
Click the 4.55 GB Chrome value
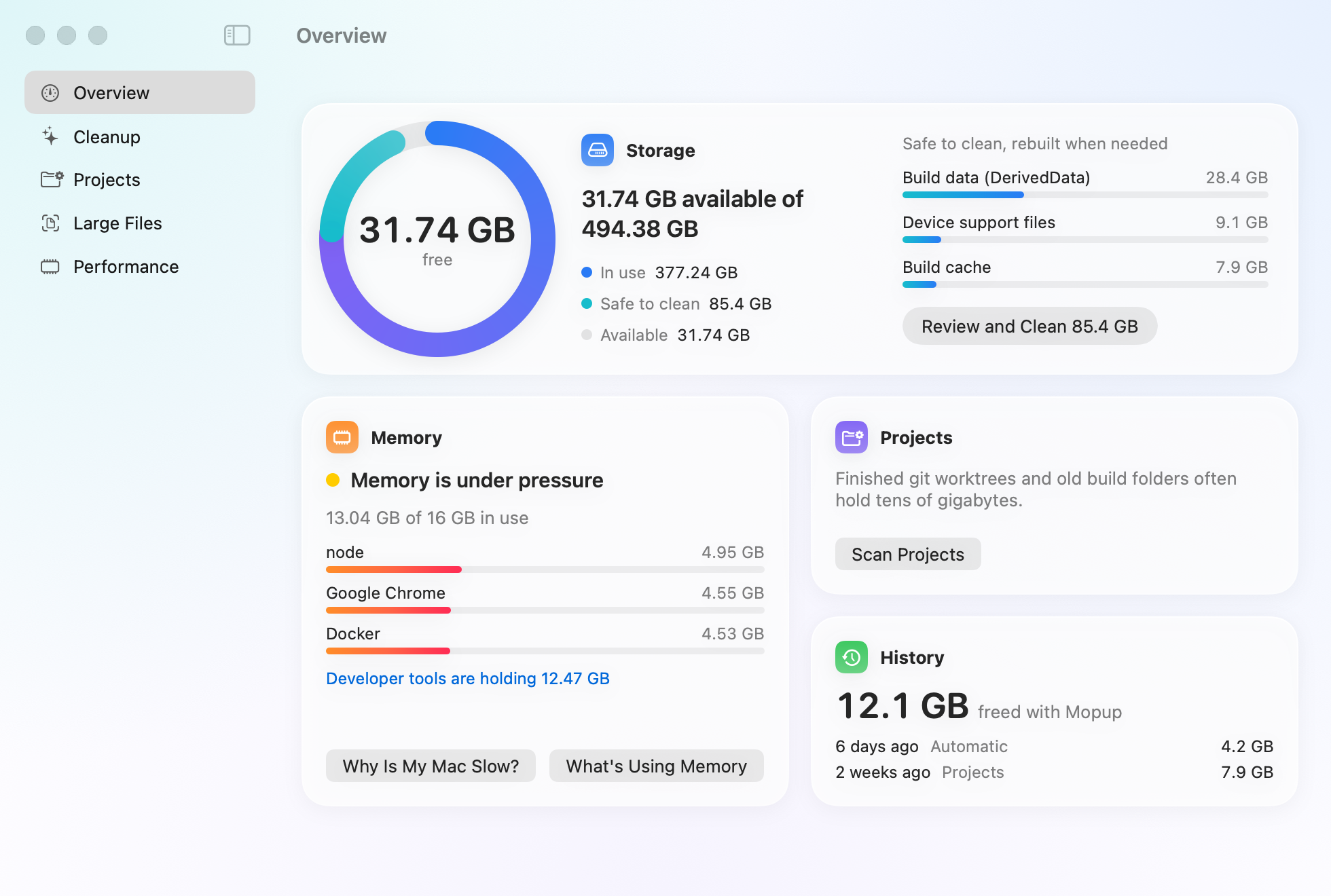point(733,593)
